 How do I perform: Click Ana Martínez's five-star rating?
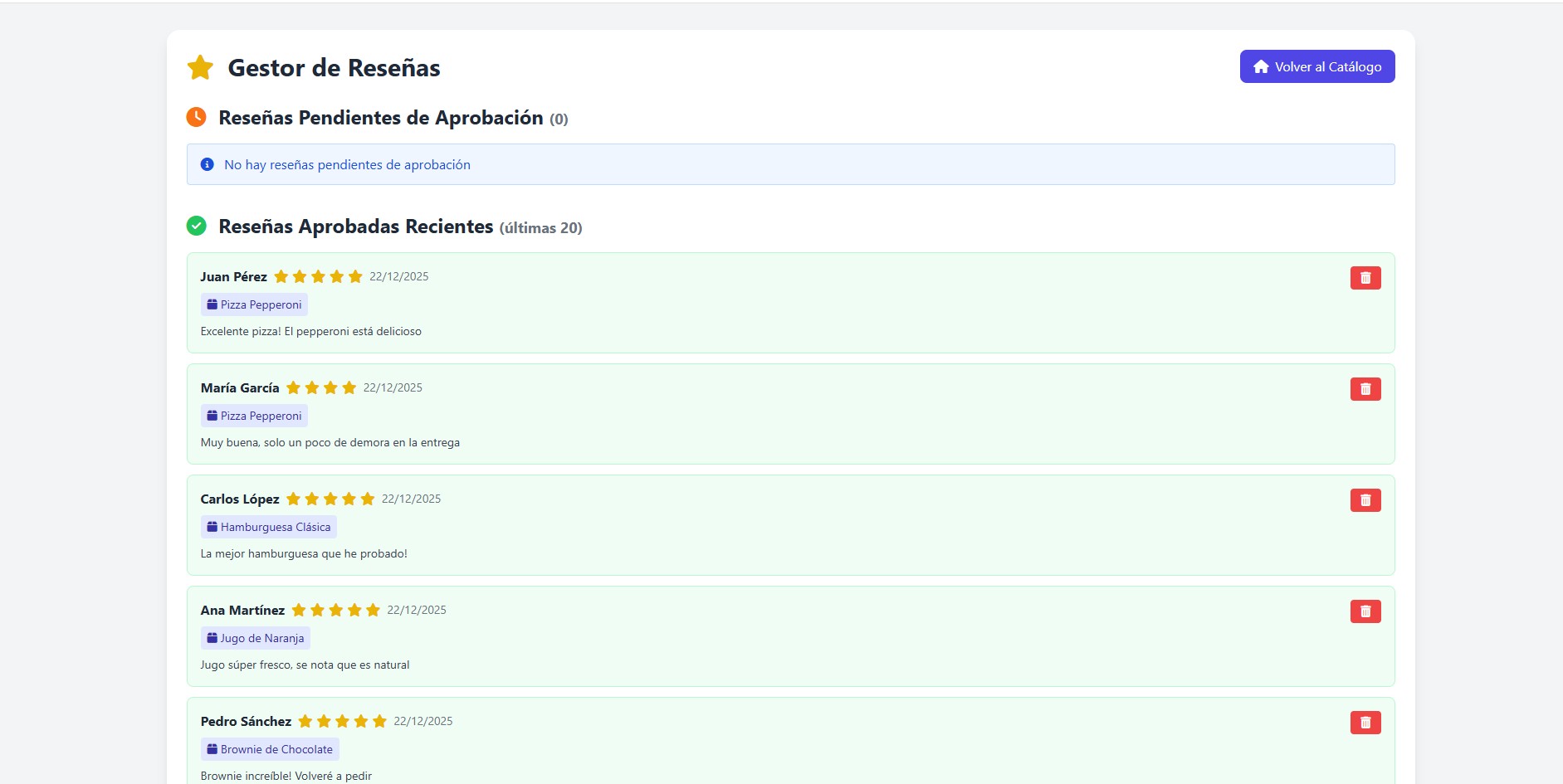click(335, 610)
